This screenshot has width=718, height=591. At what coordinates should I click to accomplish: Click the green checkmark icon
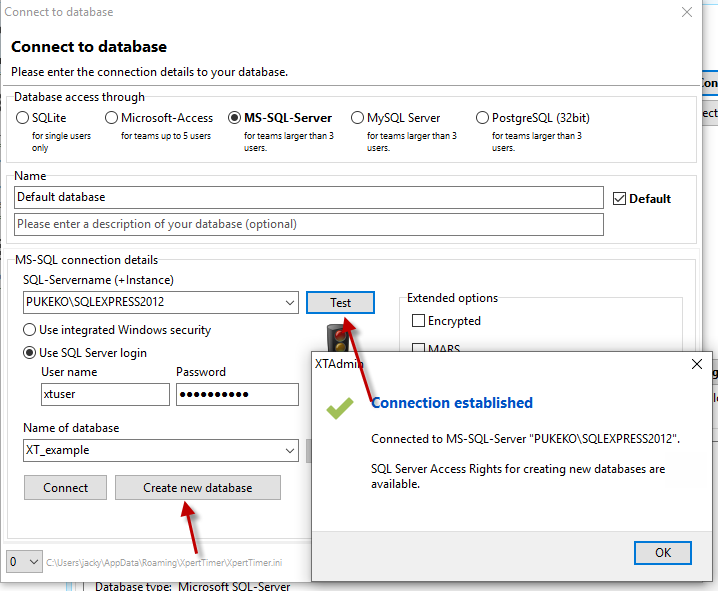tap(340, 407)
